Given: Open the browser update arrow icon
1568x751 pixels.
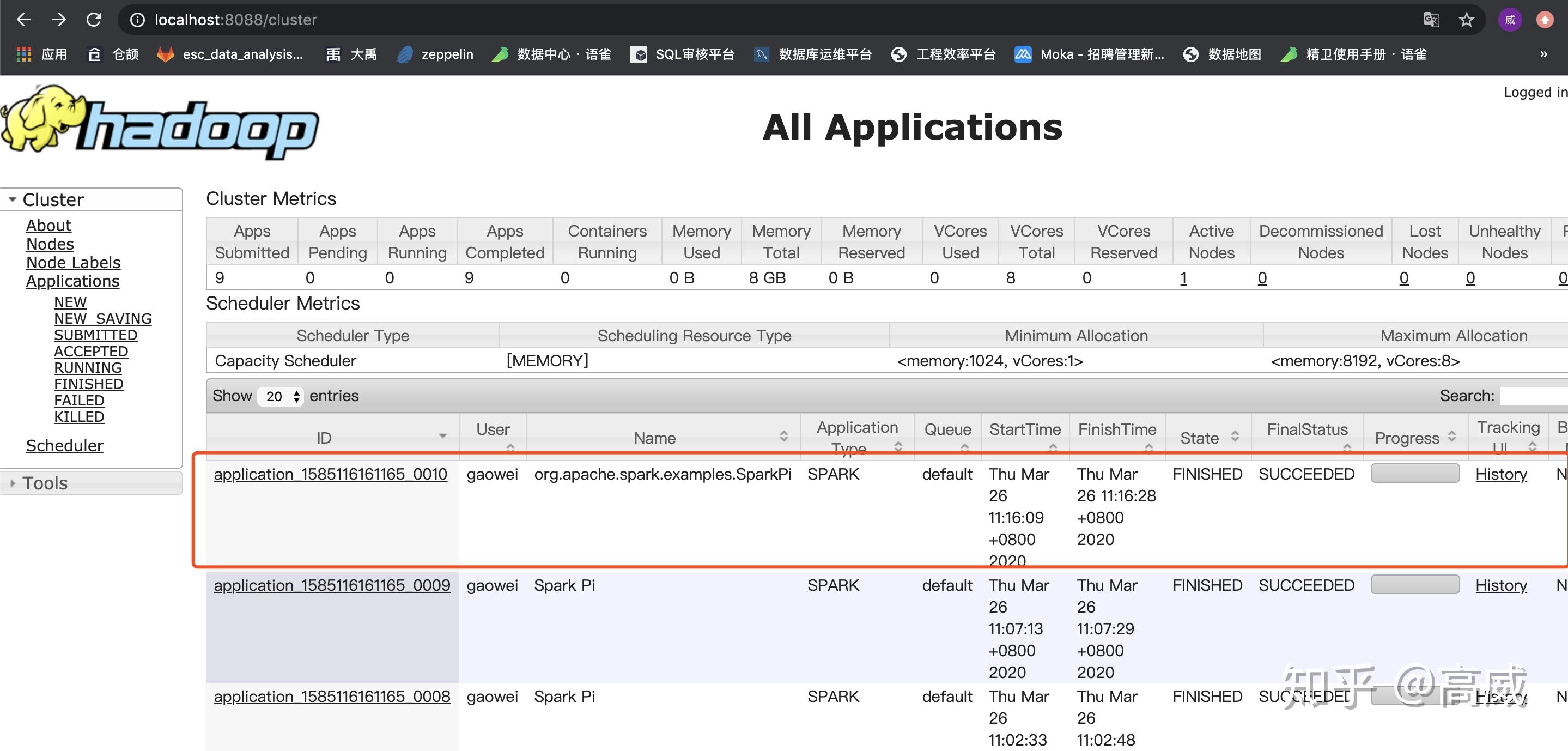Looking at the screenshot, I should [1544, 20].
